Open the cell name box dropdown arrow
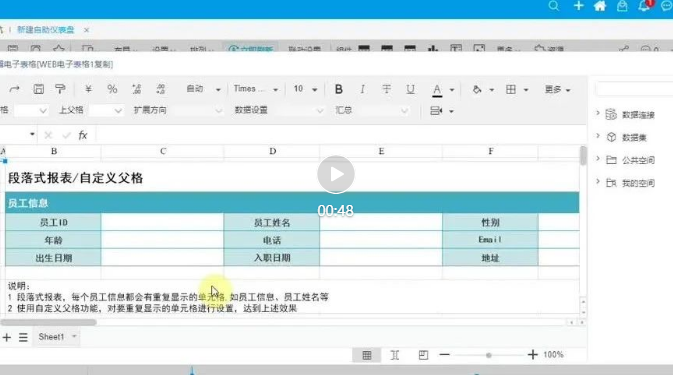The image size is (673, 375). [32, 134]
